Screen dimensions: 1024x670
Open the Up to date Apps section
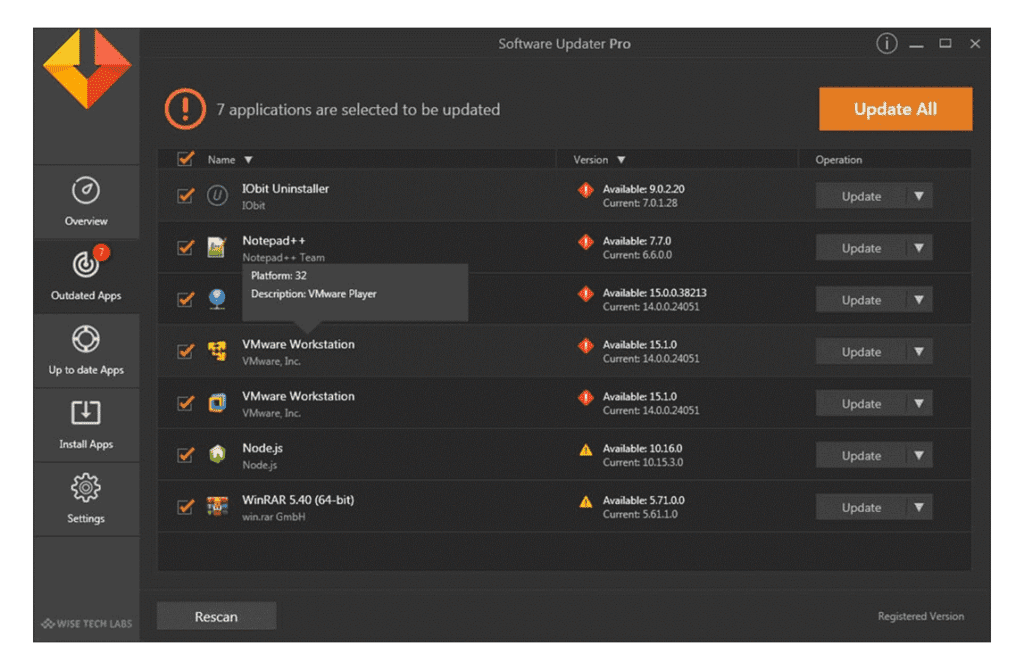coord(86,351)
